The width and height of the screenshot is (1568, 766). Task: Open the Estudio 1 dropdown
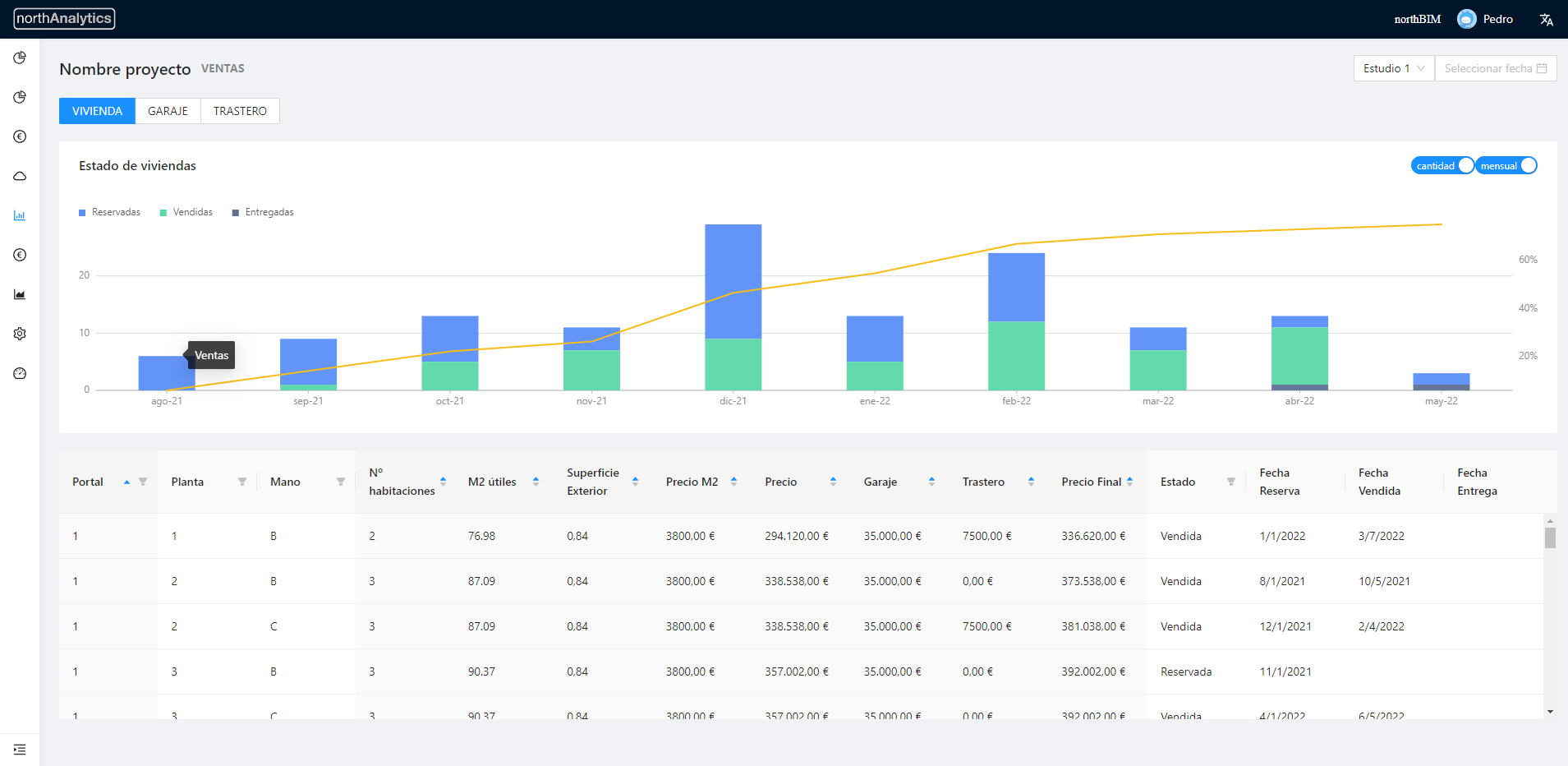pyautogui.click(x=1393, y=68)
